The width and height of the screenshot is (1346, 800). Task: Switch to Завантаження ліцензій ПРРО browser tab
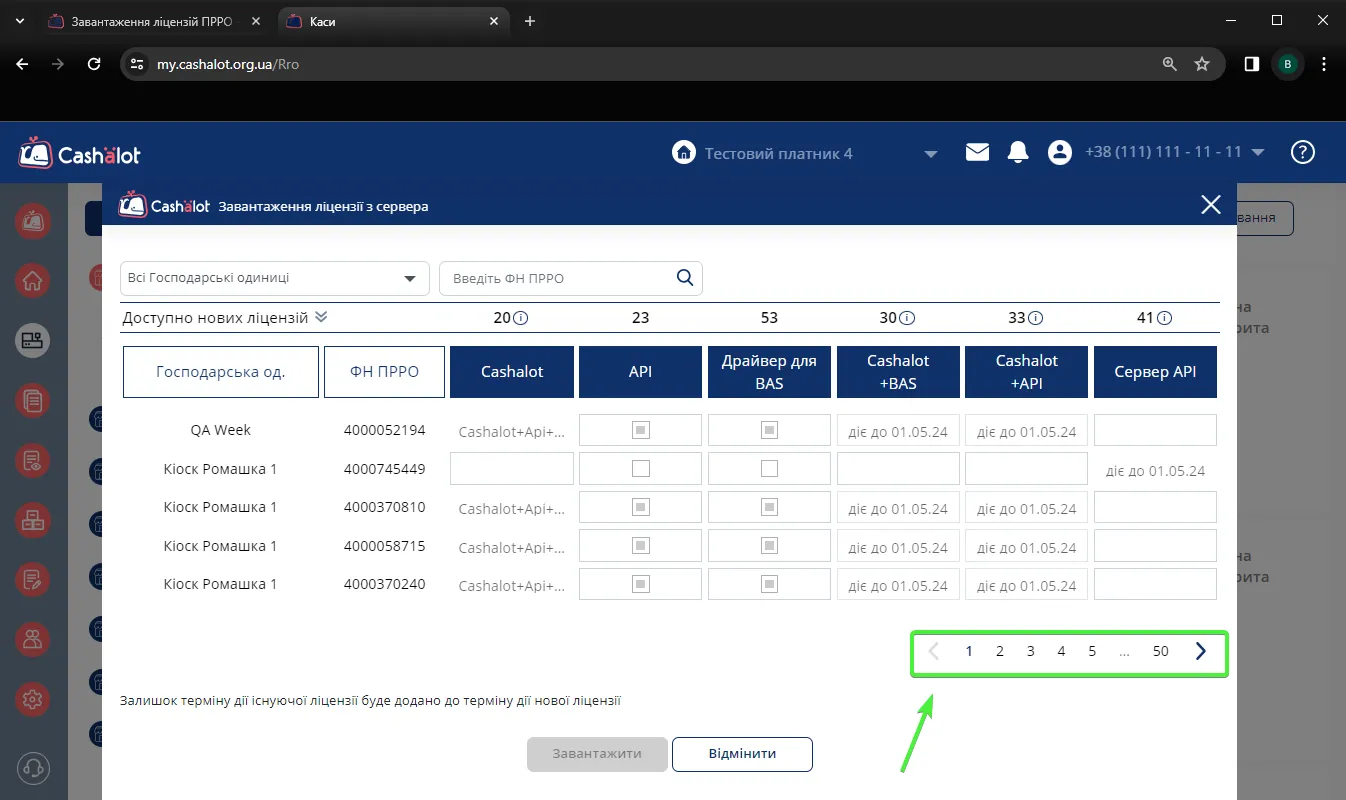pos(159,21)
